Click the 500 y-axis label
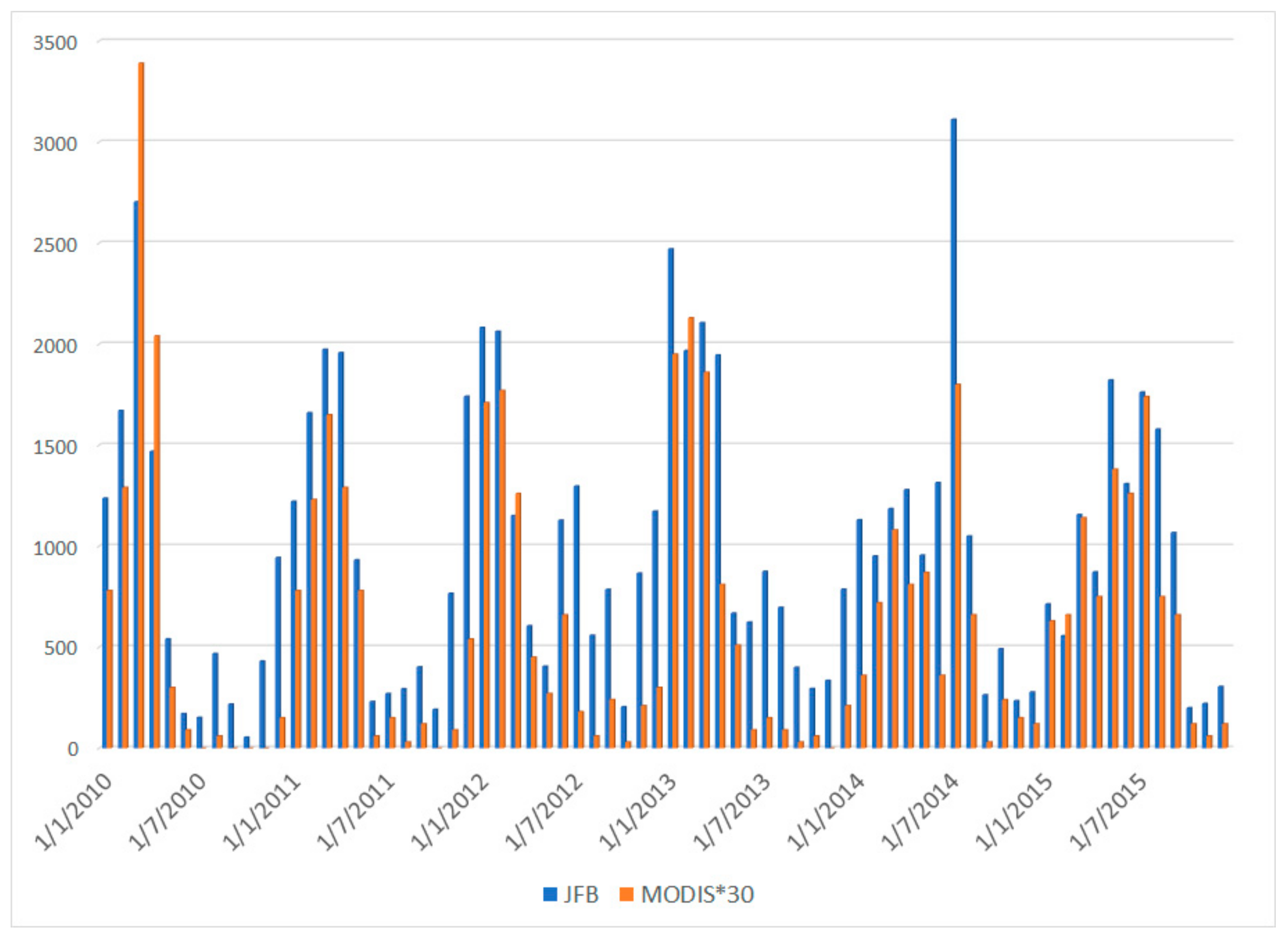1288x941 pixels. coord(61,648)
